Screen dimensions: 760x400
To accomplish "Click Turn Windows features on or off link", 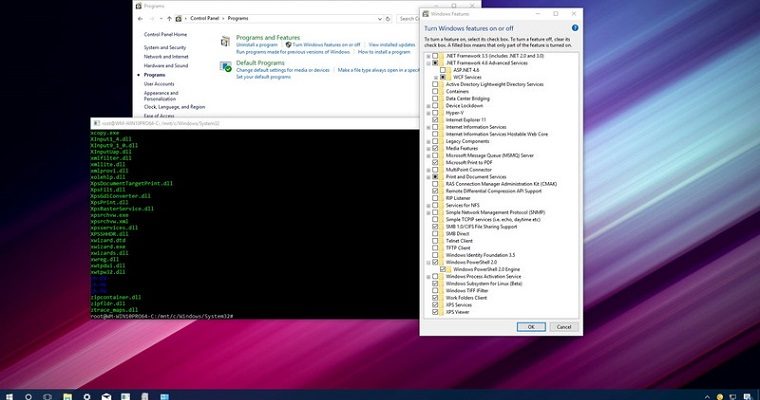I will click(x=326, y=45).
